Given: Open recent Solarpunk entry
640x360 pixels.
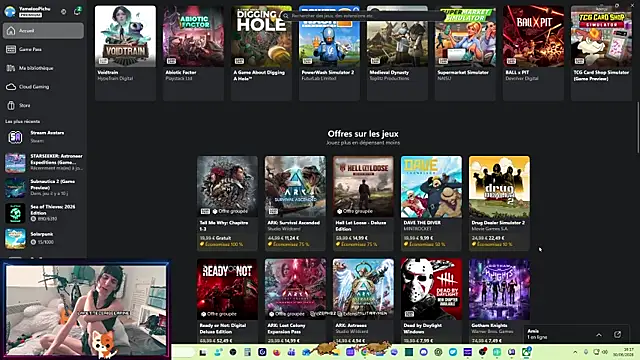Looking at the screenshot, I should pos(43,238).
